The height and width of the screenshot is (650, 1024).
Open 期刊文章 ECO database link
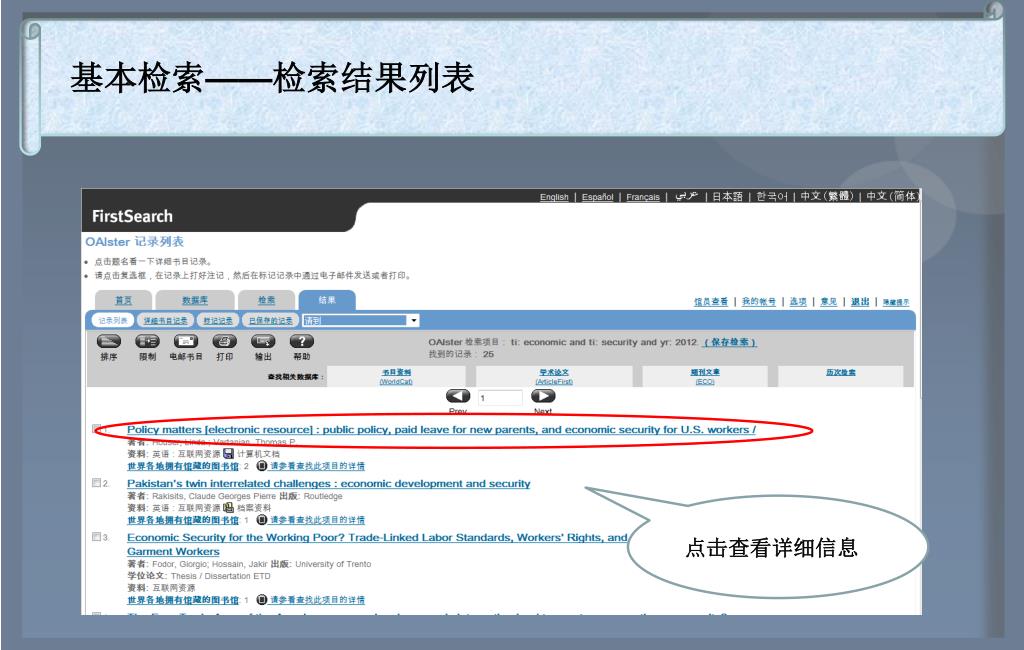pyautogui.click(x=705, y=376)
